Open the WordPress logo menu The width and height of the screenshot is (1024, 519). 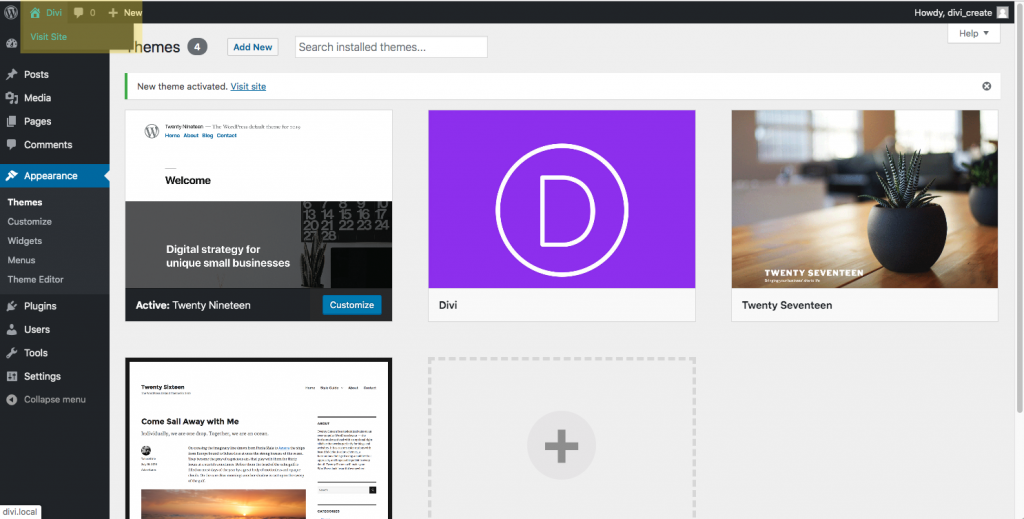(11, 12)
